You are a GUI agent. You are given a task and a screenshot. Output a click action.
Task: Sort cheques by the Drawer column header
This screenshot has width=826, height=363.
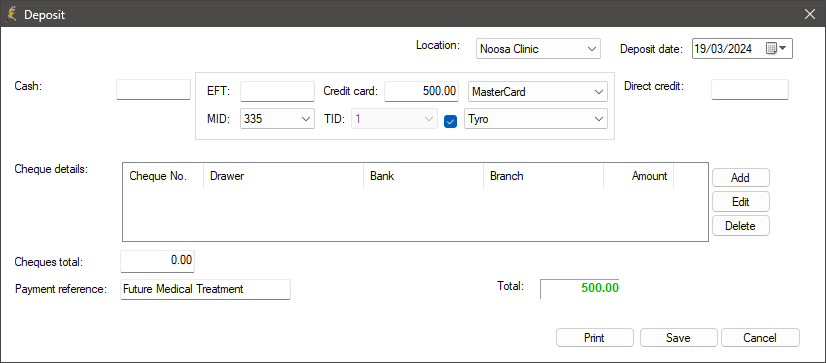[x=283, y=176]
